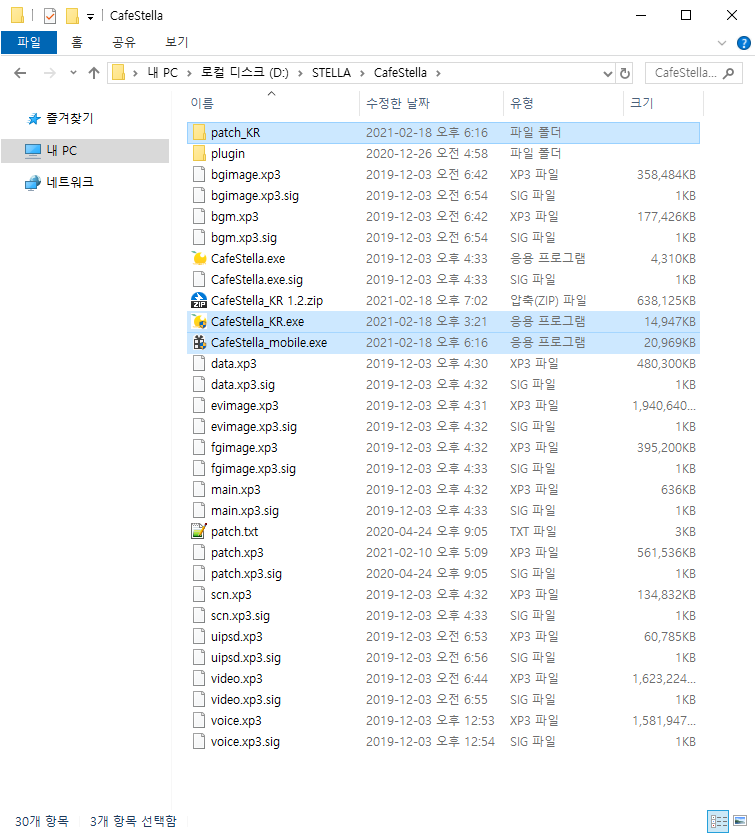Click the voice.xp3 file icon
This screenshot has width=756, height=834.
[x=199, y=721]
